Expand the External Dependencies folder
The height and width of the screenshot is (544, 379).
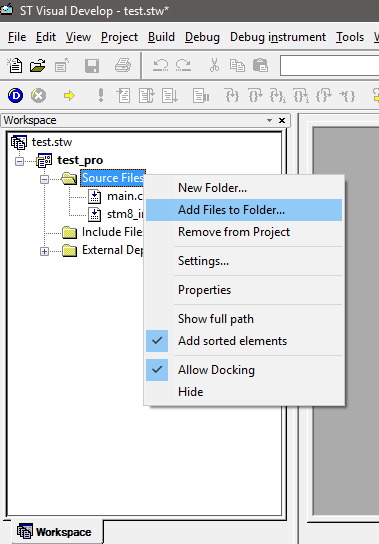pos(44,252)
